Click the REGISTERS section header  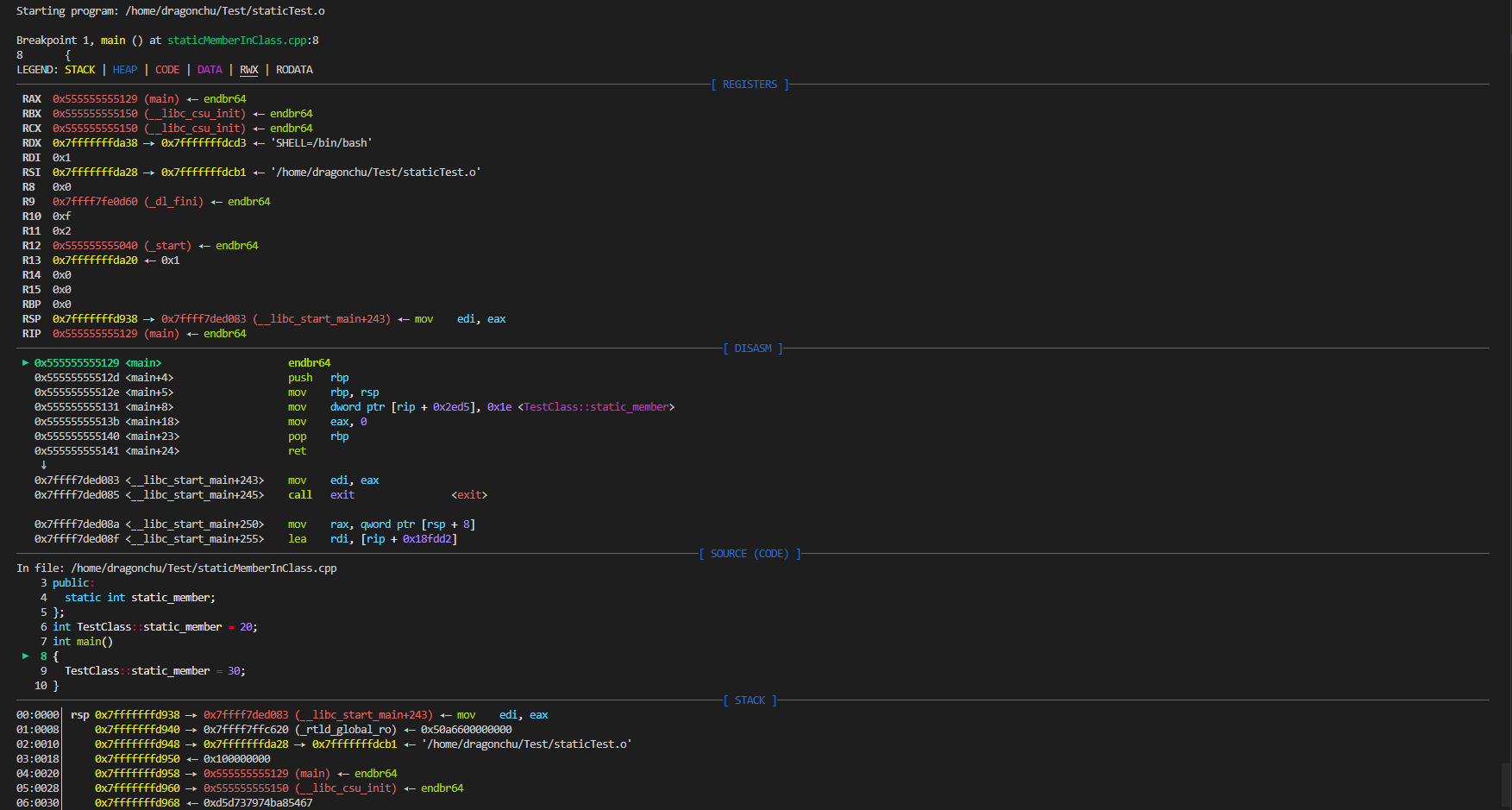coord(750,85)
